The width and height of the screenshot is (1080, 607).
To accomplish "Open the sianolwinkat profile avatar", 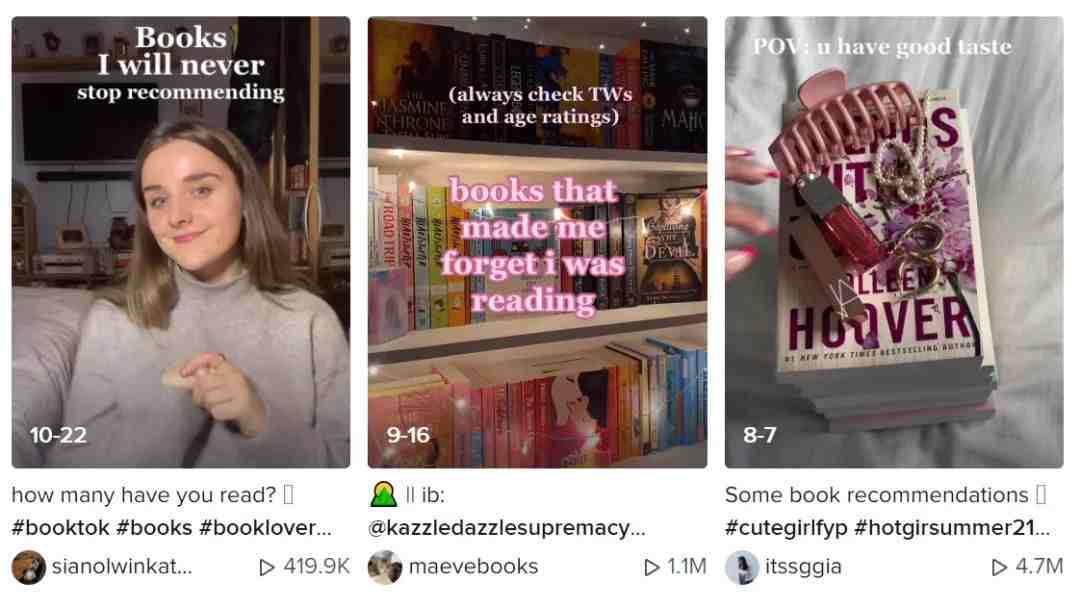I will [x=28, y=567].
